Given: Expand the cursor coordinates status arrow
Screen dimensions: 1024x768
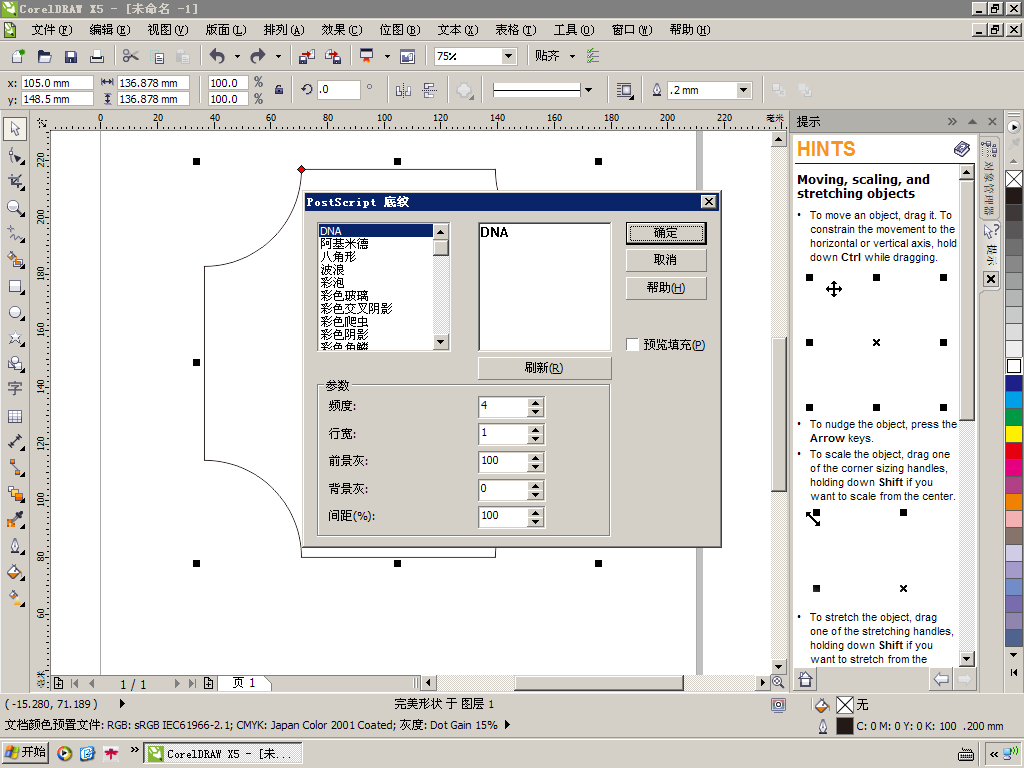Looking at the screenshot, I should pos(122,704).
